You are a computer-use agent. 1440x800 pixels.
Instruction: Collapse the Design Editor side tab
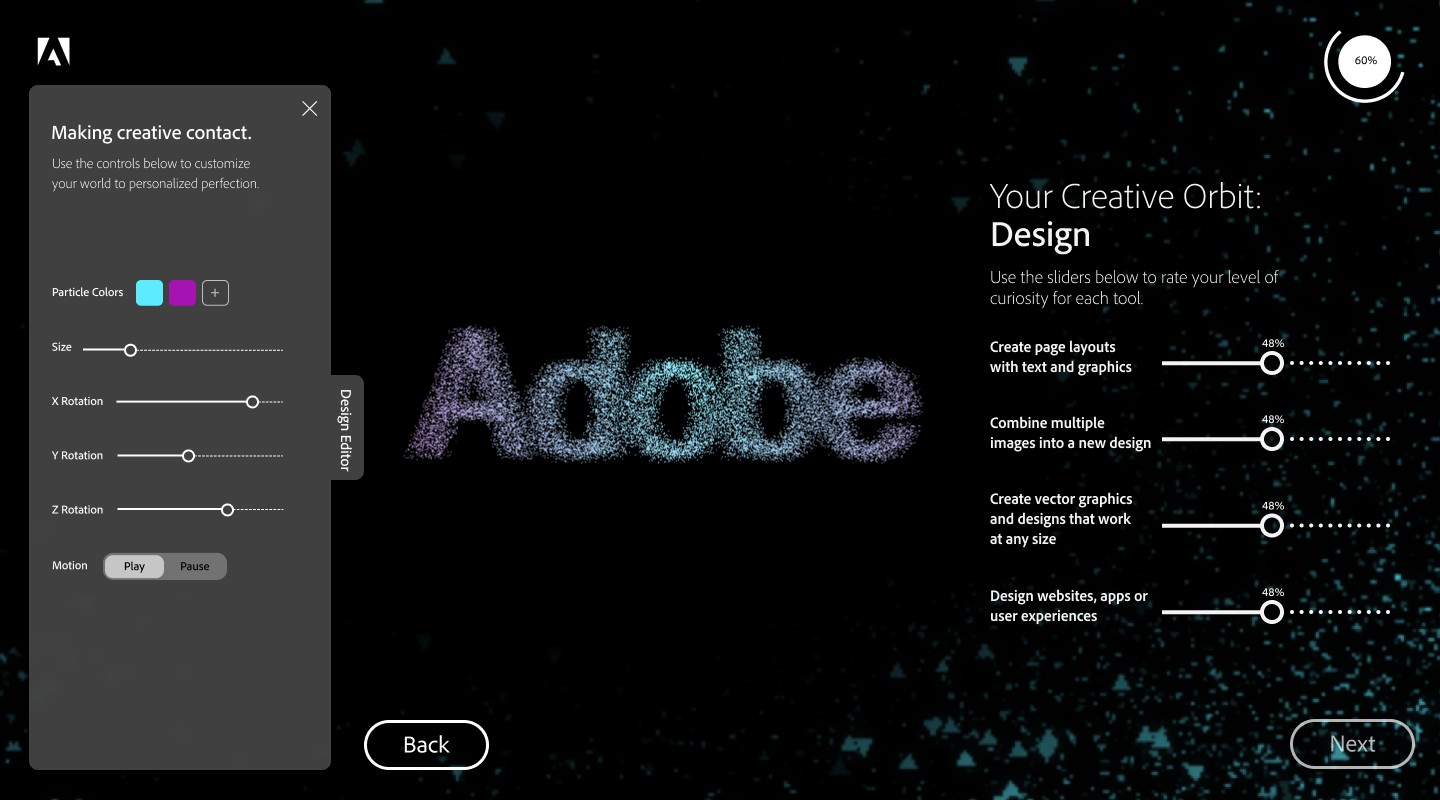(346, 428)
